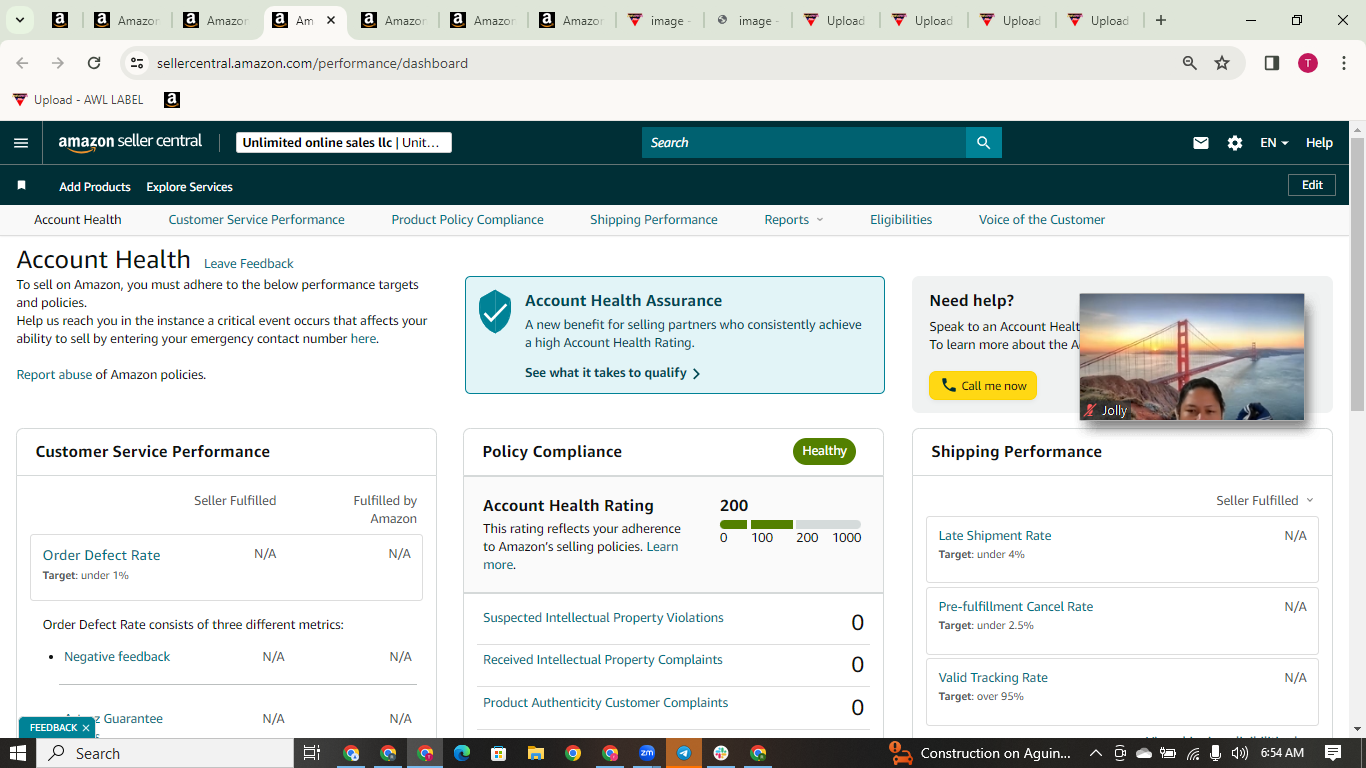Open a new browser tab with the plus icon

1161,20
